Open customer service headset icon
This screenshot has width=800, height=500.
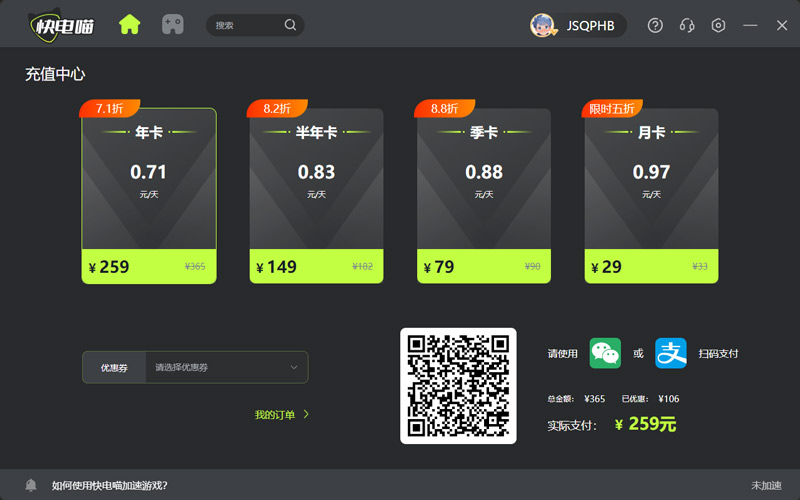pyautogui.click(x=687, y=25)
